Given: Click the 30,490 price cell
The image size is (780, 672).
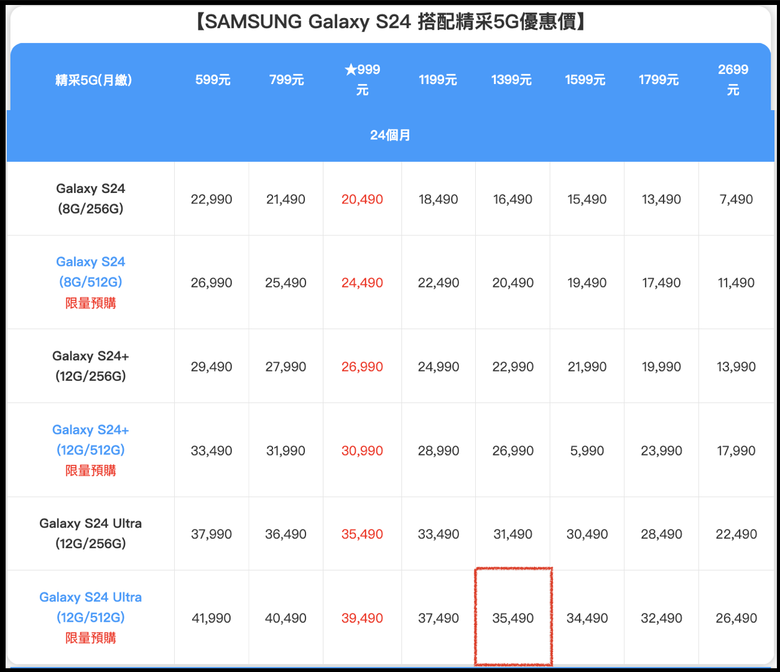Looking at the screenshot, I should tap(587, 535).
